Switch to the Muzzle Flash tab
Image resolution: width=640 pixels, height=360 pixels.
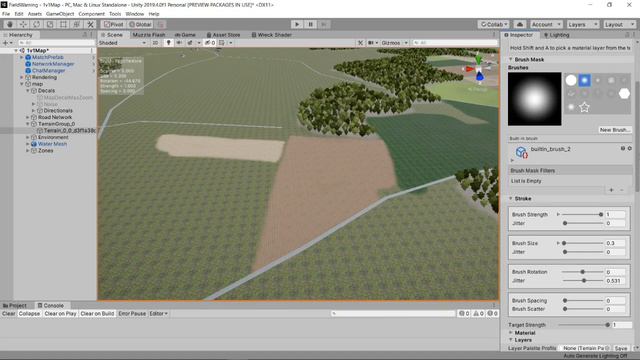click(x=149, y=35)
